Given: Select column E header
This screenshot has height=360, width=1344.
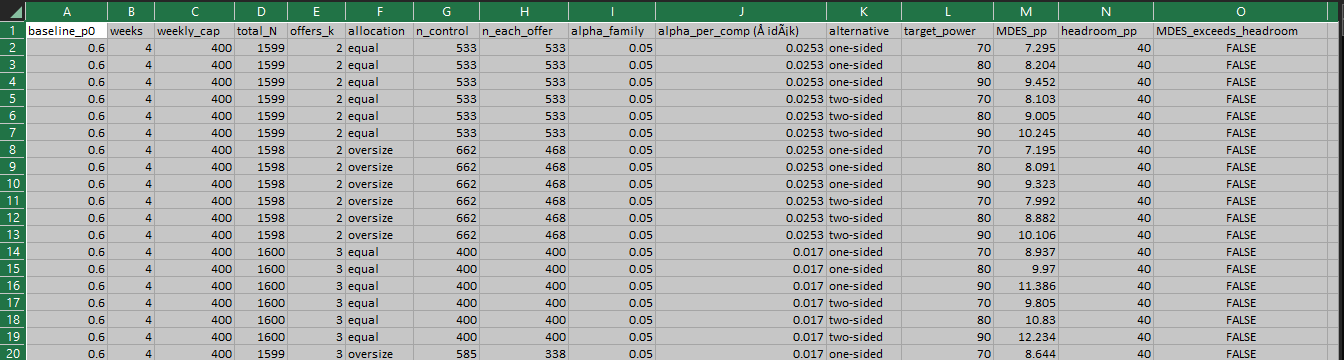Looking at the screenshot, I should point(315,11).
